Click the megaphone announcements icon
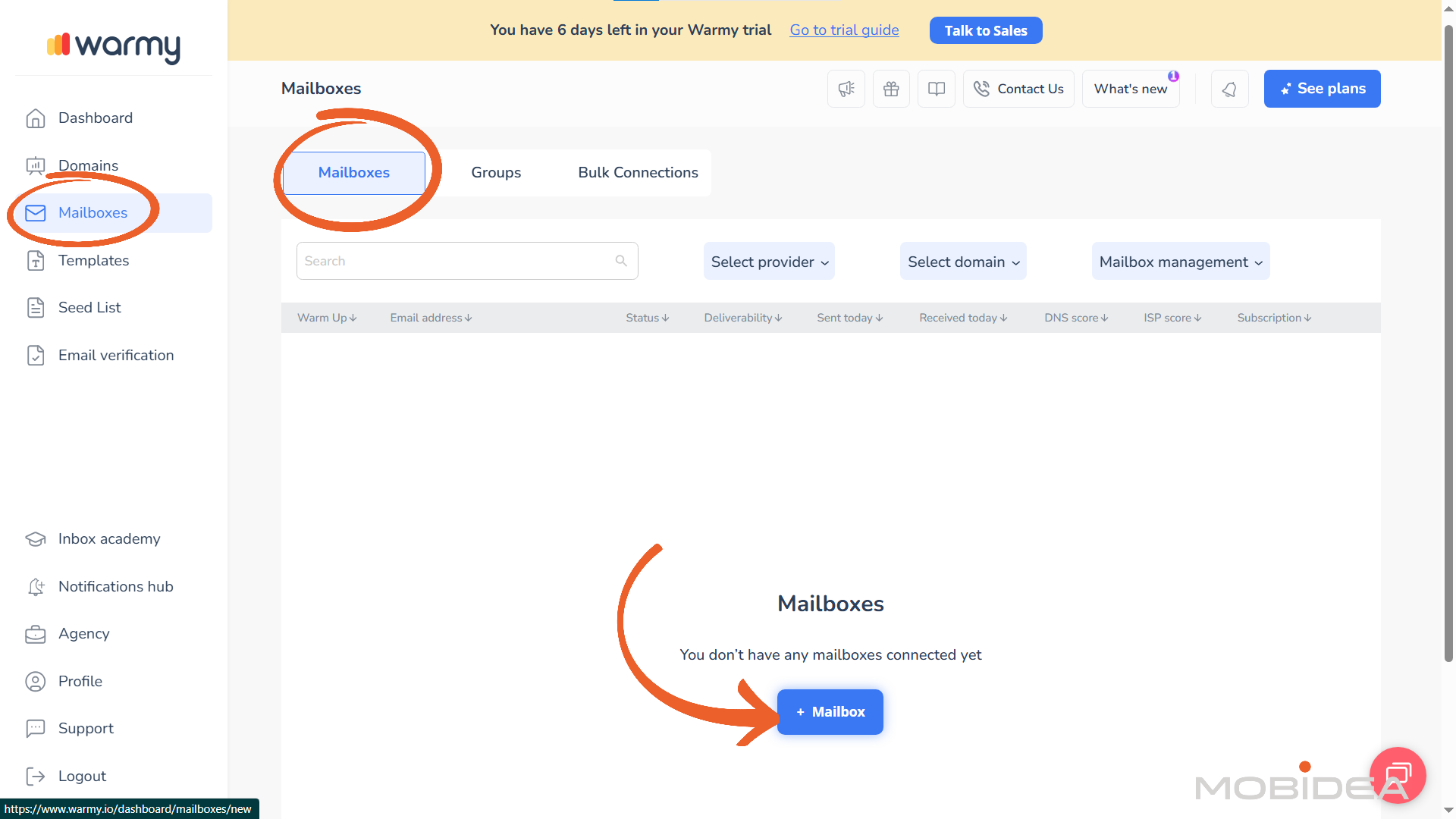The height and width of the screenshot is (819, 1456). tap(846, 89)
